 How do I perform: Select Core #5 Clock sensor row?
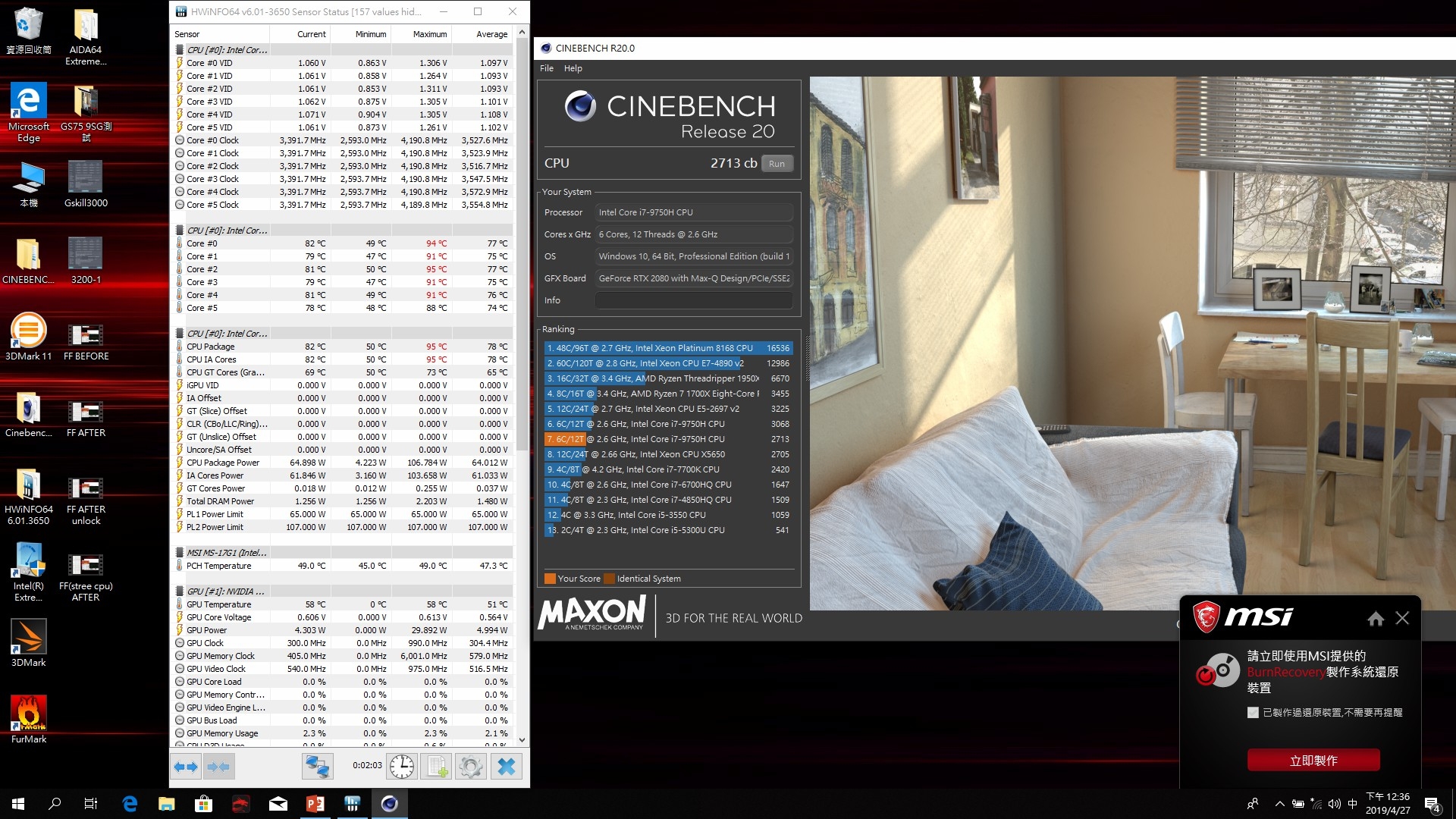pyautogui.click(x=342, y=205)
